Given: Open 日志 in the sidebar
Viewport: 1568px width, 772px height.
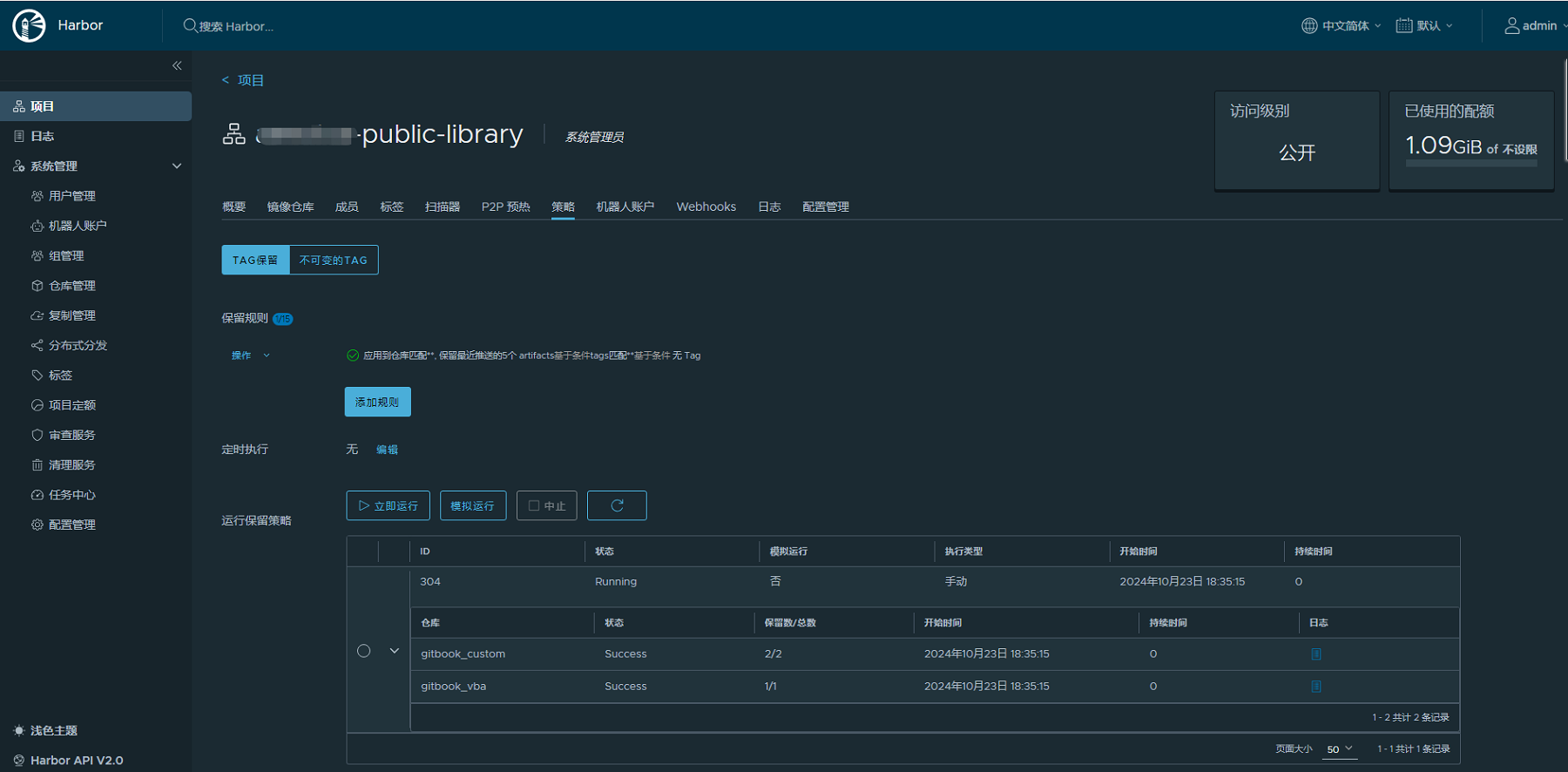Looking at the screenshot, I should point(43,136).
